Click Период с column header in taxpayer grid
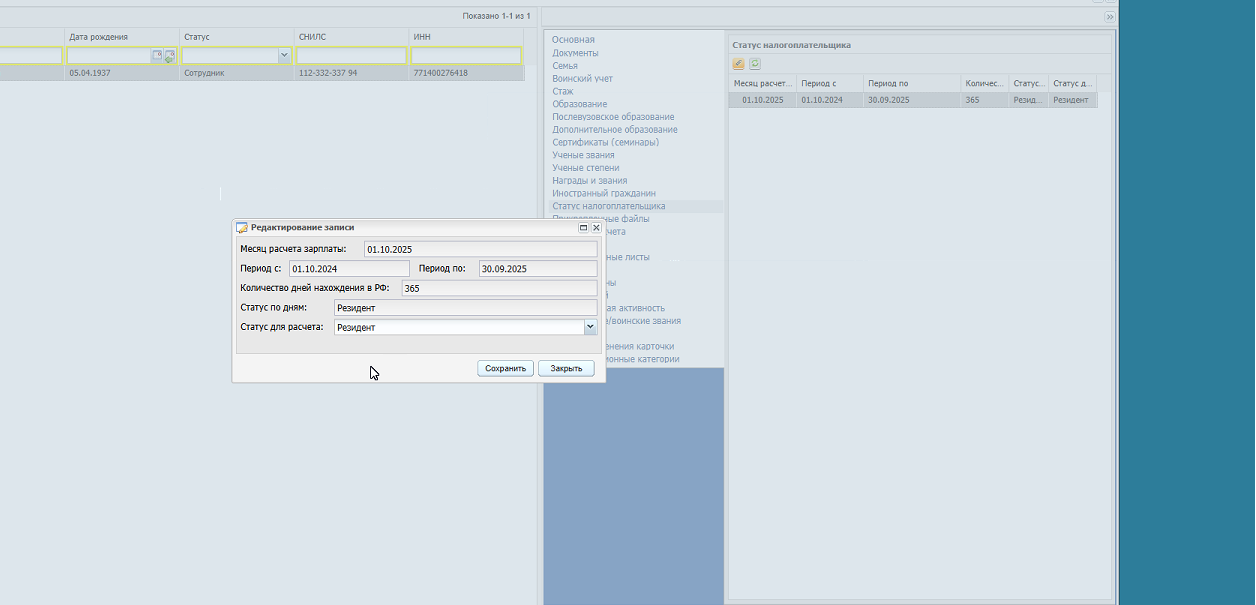Screen dimensions: 1256x605 pyautogui.click(x=830, y=84)
